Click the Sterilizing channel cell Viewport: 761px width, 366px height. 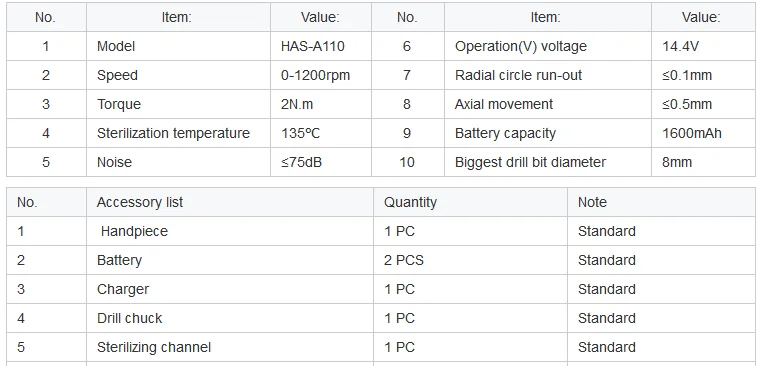coord(230,347)
